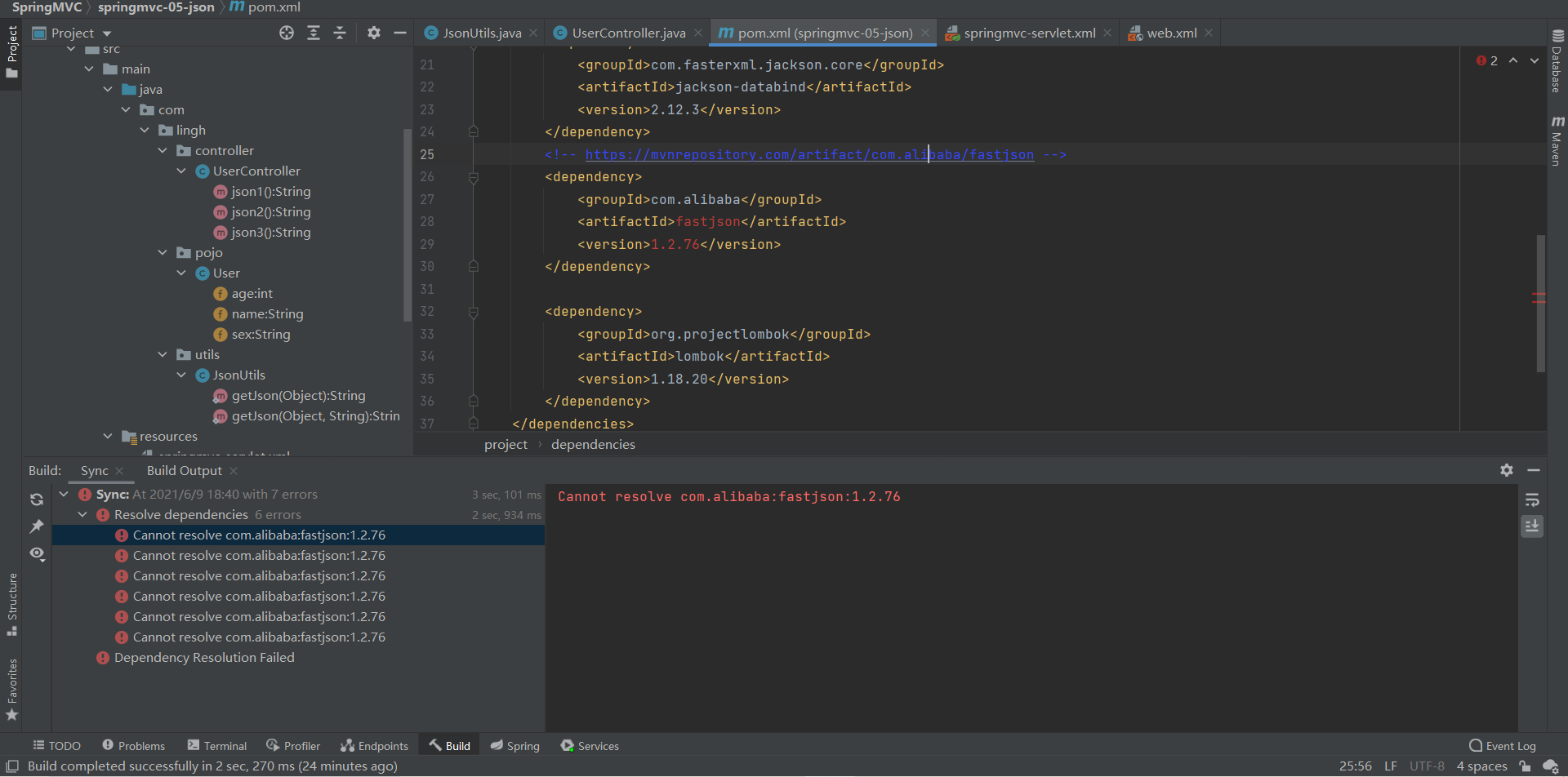Image resolution: width=1568 pixels, height=777 pixels.
Task: Open the Profiler tool tab
Action: [x=293, y=746]
